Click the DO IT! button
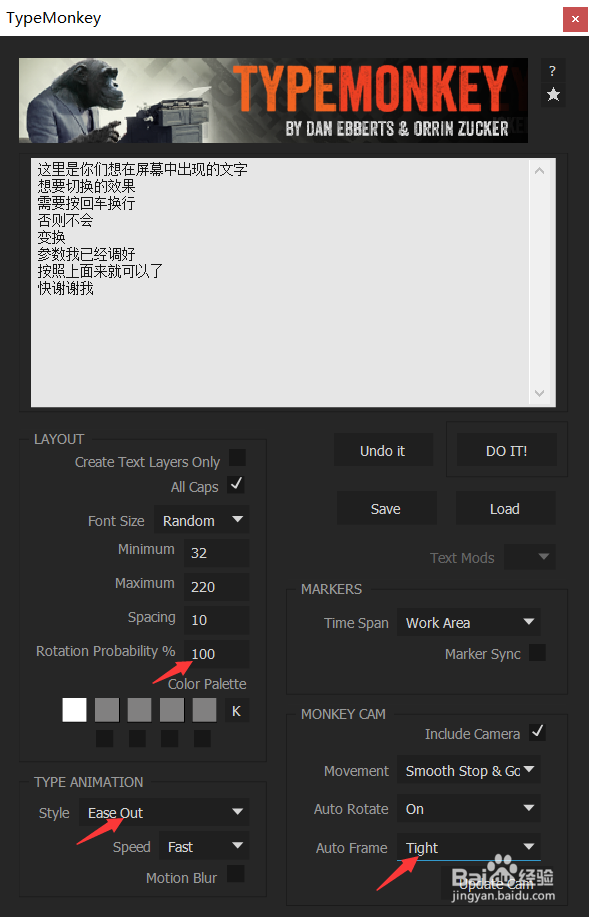The height and width of the screenshot is (917, 589). point(507,450)
